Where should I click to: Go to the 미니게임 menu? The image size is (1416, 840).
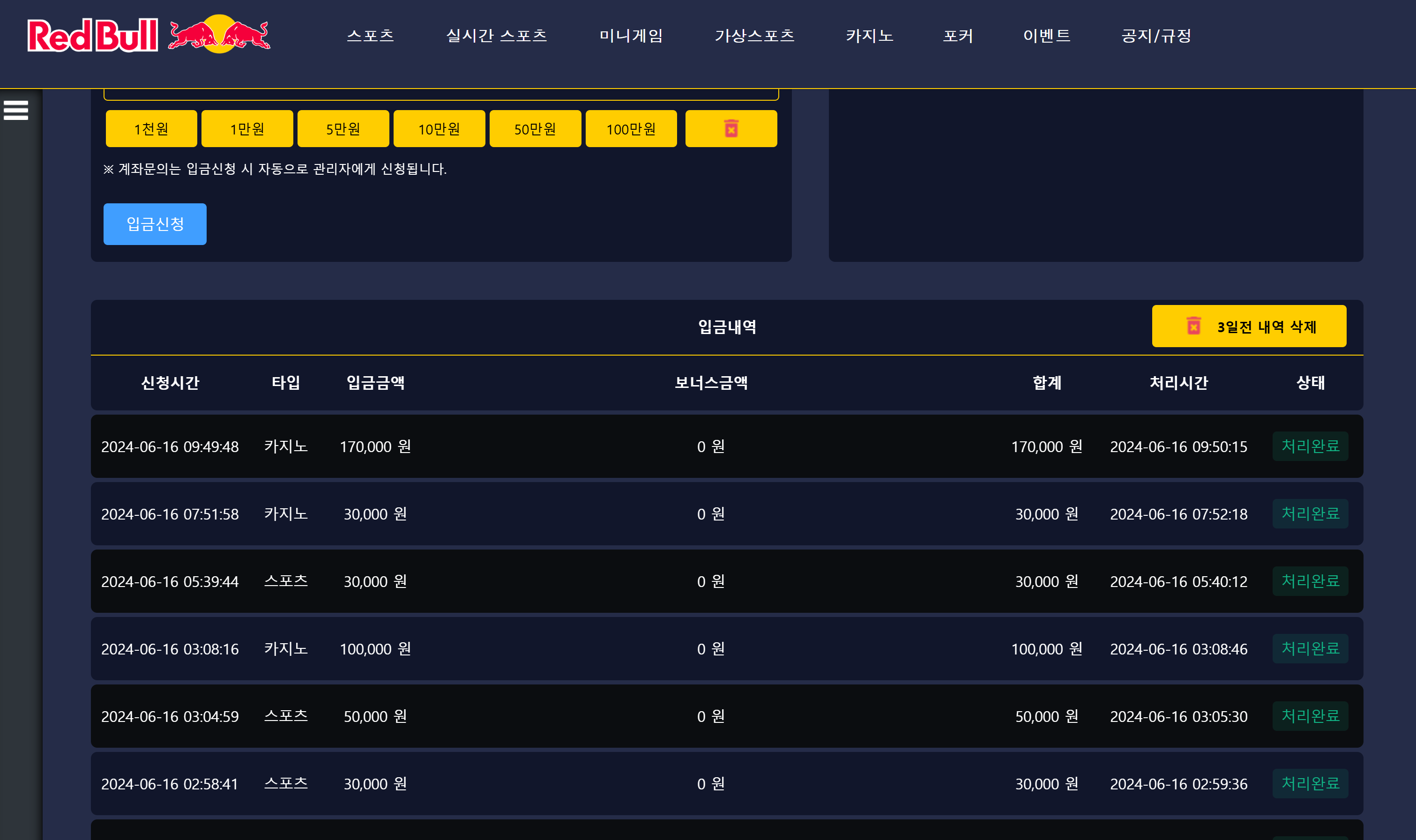pos(631,36)
